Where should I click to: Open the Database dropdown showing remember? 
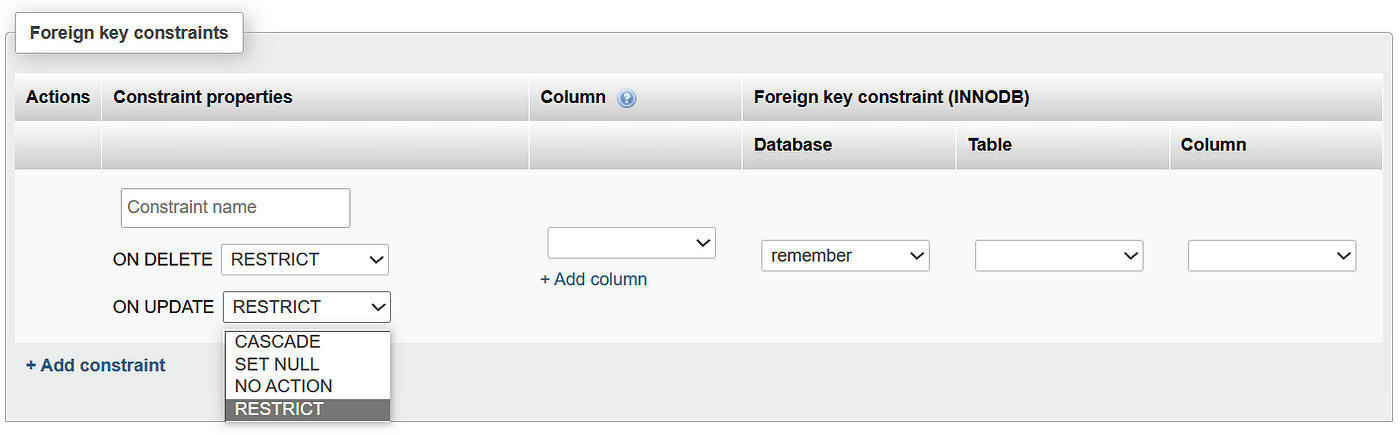pyautogui.click(x=846, y=255)
